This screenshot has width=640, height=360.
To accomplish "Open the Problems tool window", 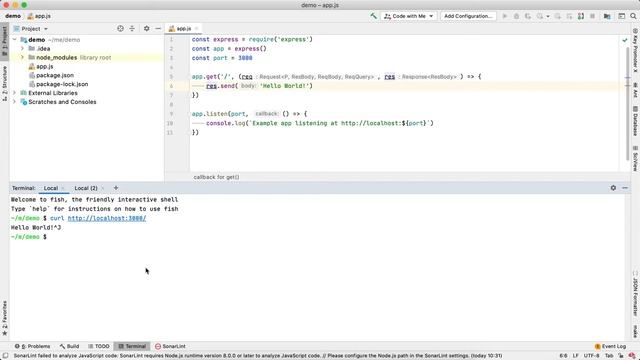I will [33, 346].
